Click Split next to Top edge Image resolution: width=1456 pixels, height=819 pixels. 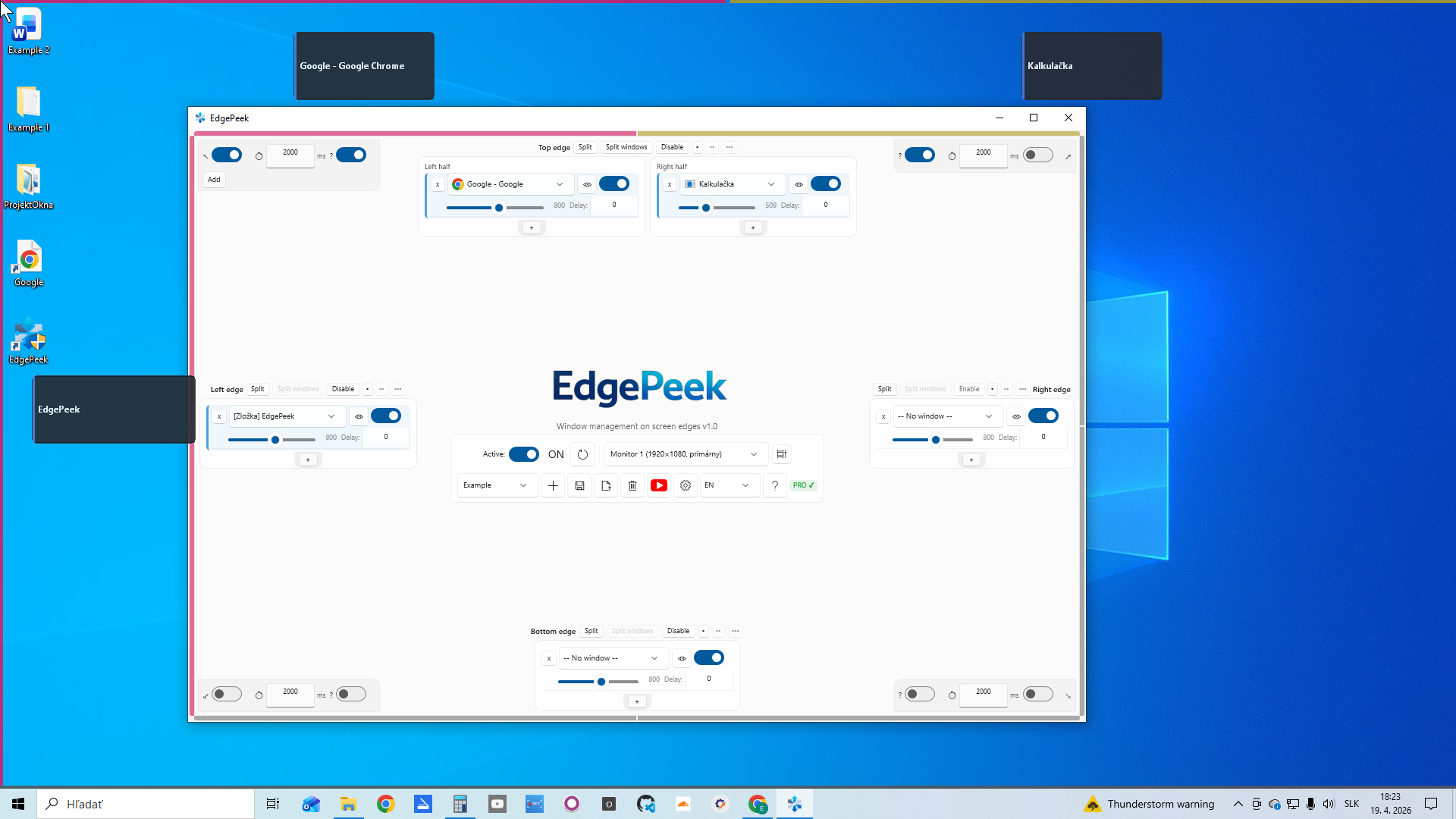(585, 147)
